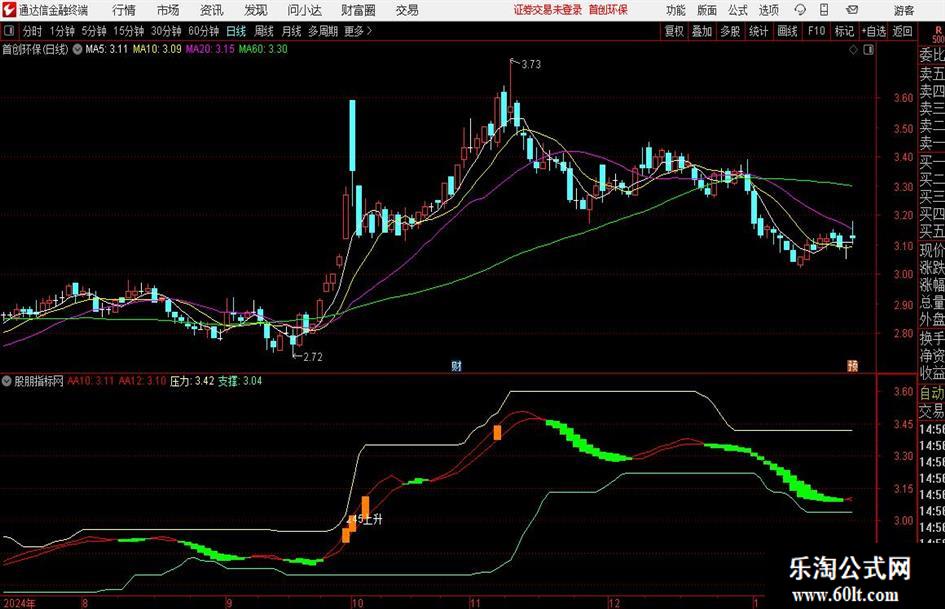Click the 复权 toolbar button
This screenshot has width=945, height=609.
[674, 31]
